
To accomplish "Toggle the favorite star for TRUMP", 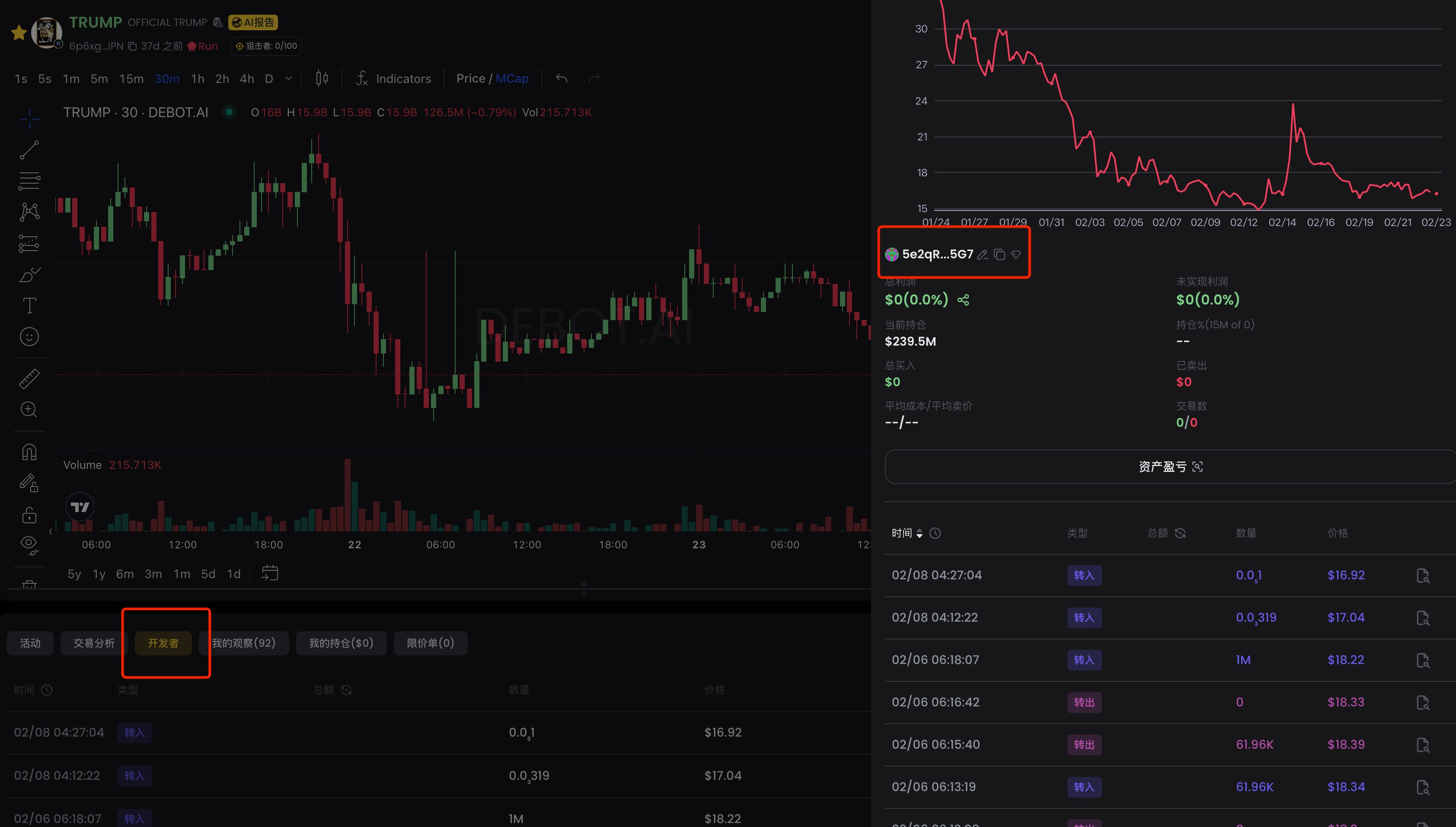I will [x=19, y=33].
